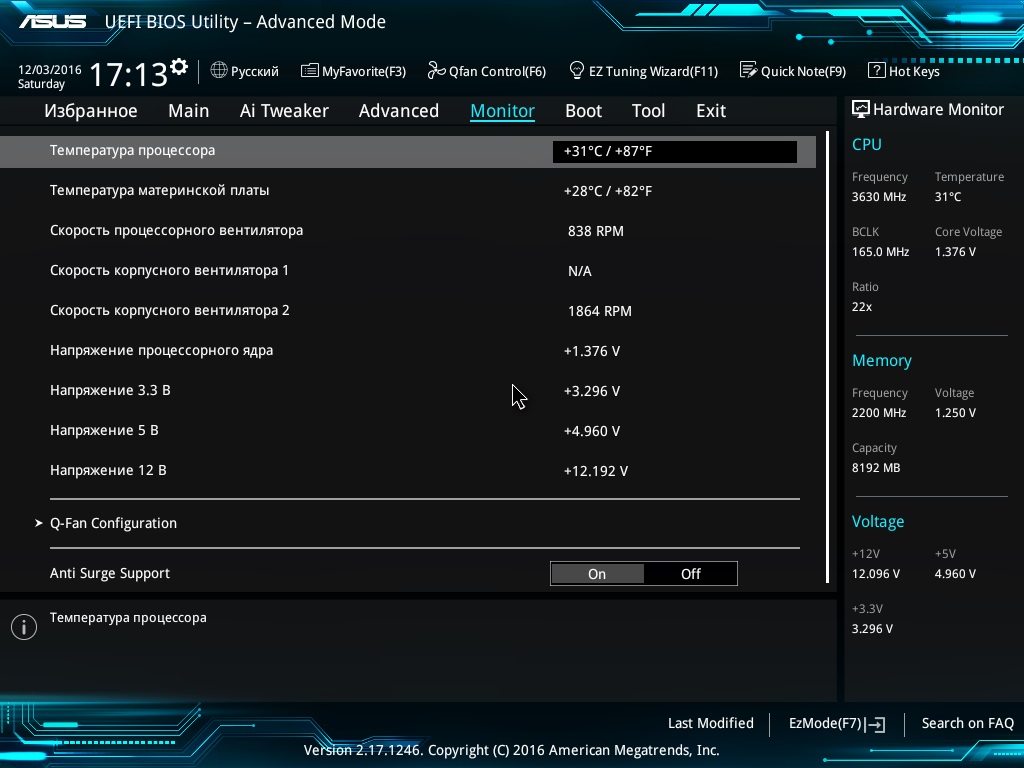Select Температура материнской платы row
The height and width of the screenshot is (768, 1024).
408,191
